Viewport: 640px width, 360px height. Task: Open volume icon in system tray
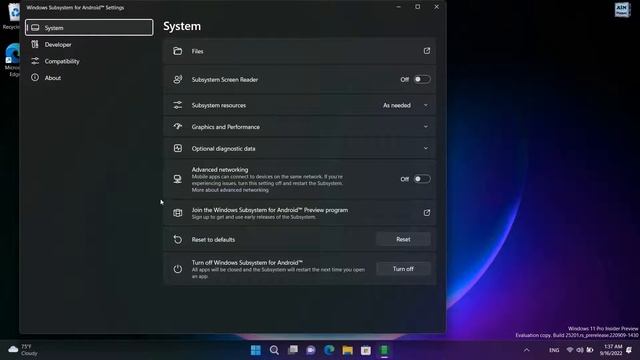[580, 350]
